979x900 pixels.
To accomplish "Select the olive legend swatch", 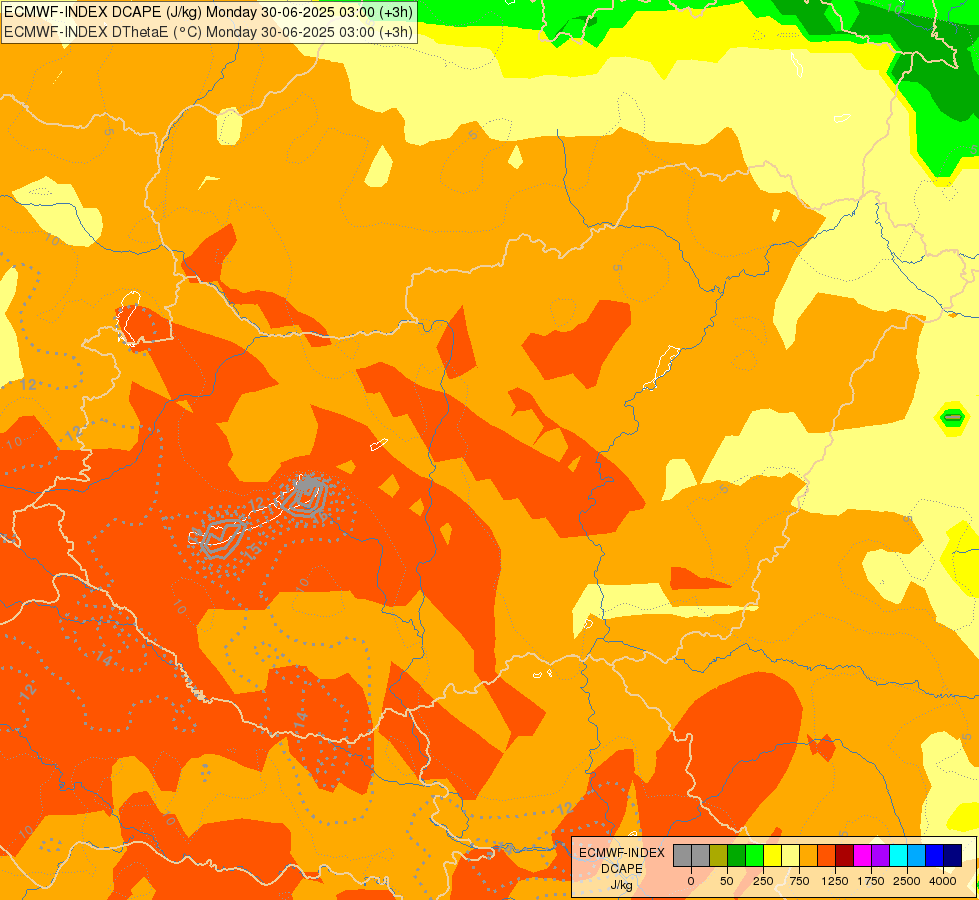I will [x=719, y=855].
